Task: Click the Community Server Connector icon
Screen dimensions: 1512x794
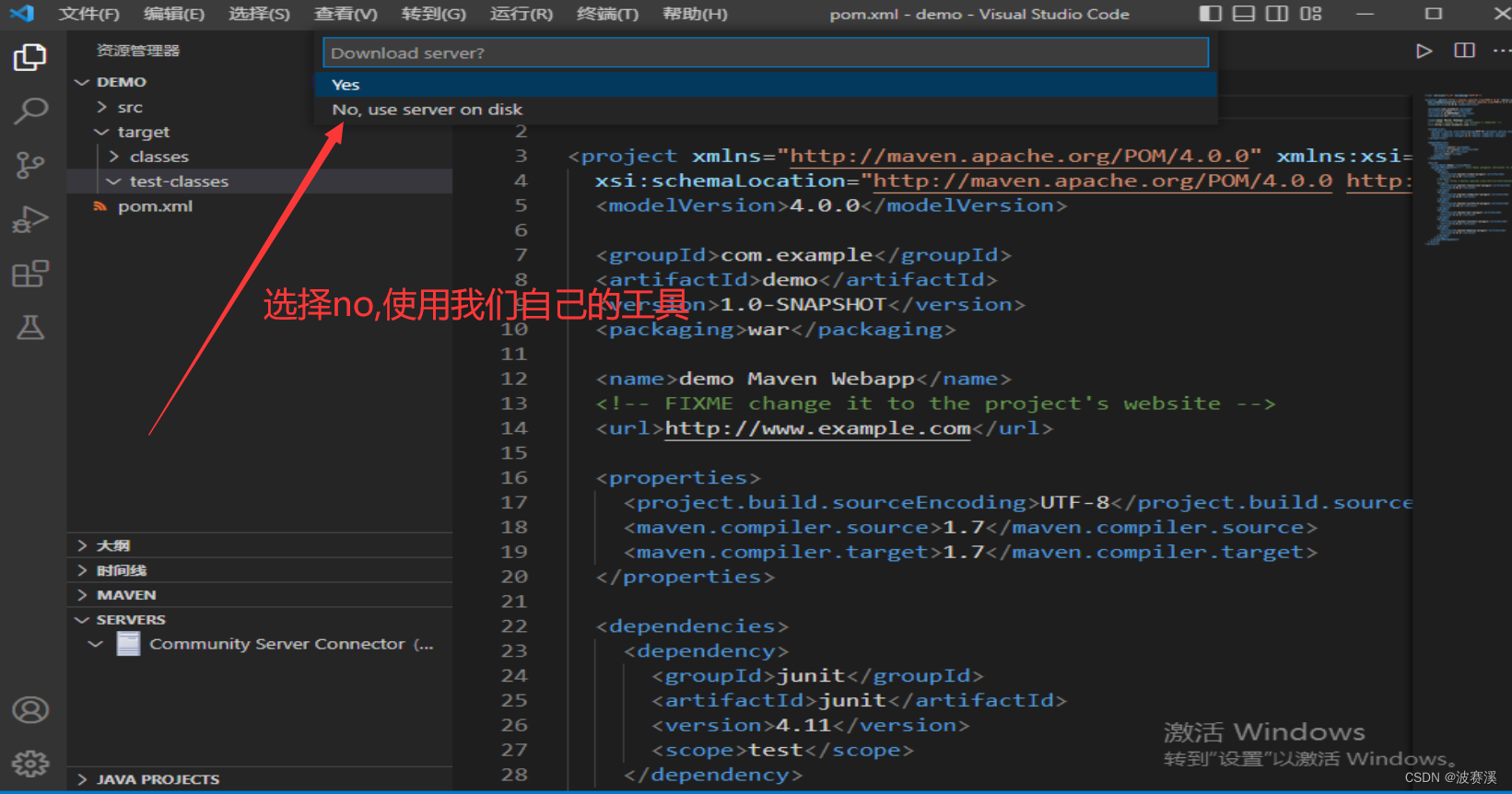Action: (x=129, y=644)
